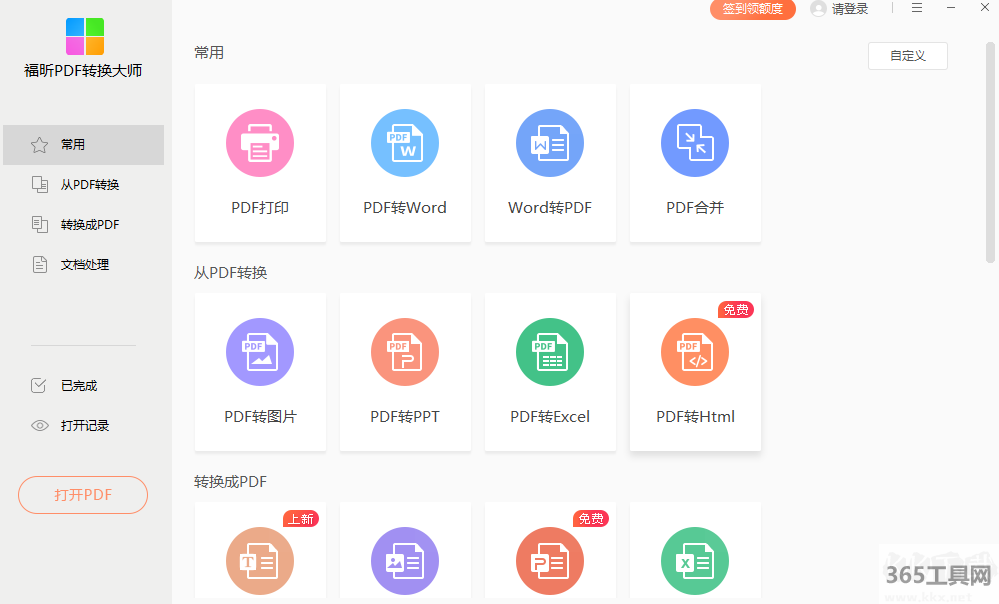Open the red PPT-to-PDF icon marked 免费

point(550,561)
